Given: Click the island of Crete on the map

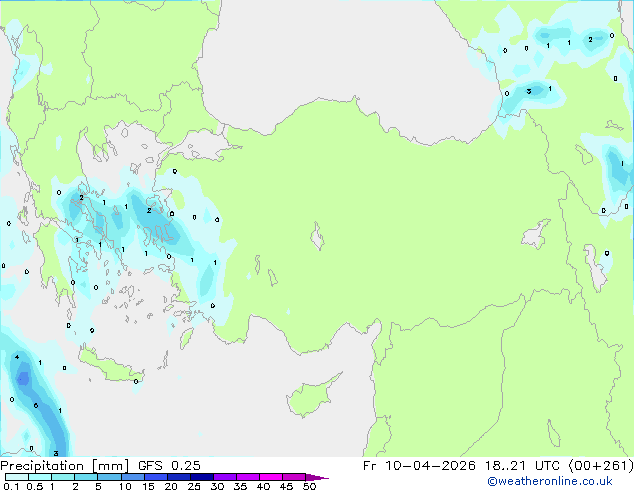Looking at the screenshot, I should click(x=111, y=367).
